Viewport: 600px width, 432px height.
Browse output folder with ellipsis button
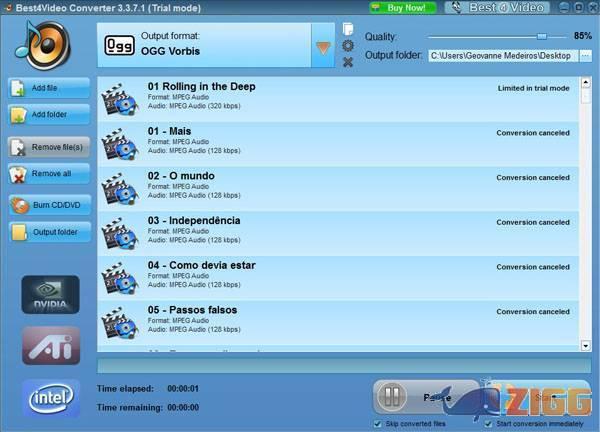pos(585,56)
